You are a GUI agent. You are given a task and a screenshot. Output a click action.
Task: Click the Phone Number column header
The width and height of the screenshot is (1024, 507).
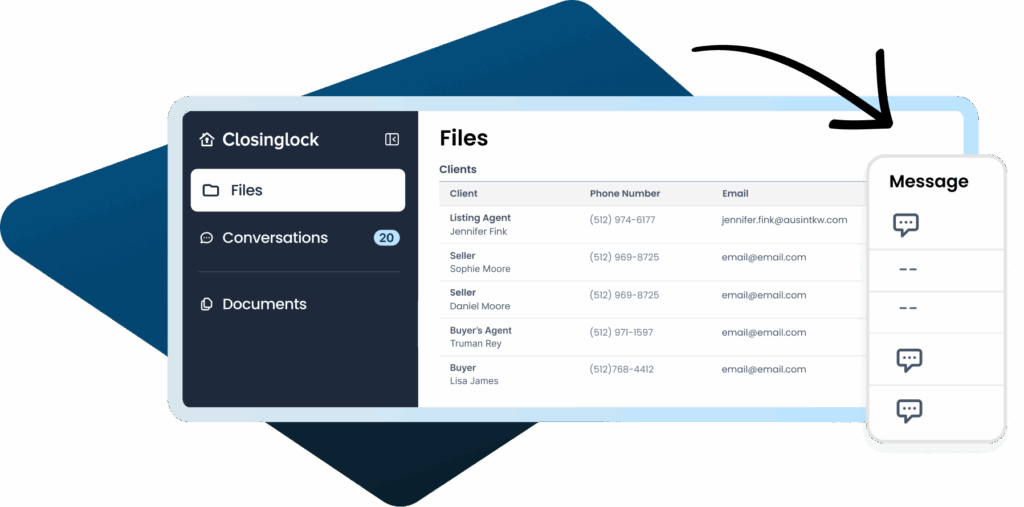click(625, 193)
